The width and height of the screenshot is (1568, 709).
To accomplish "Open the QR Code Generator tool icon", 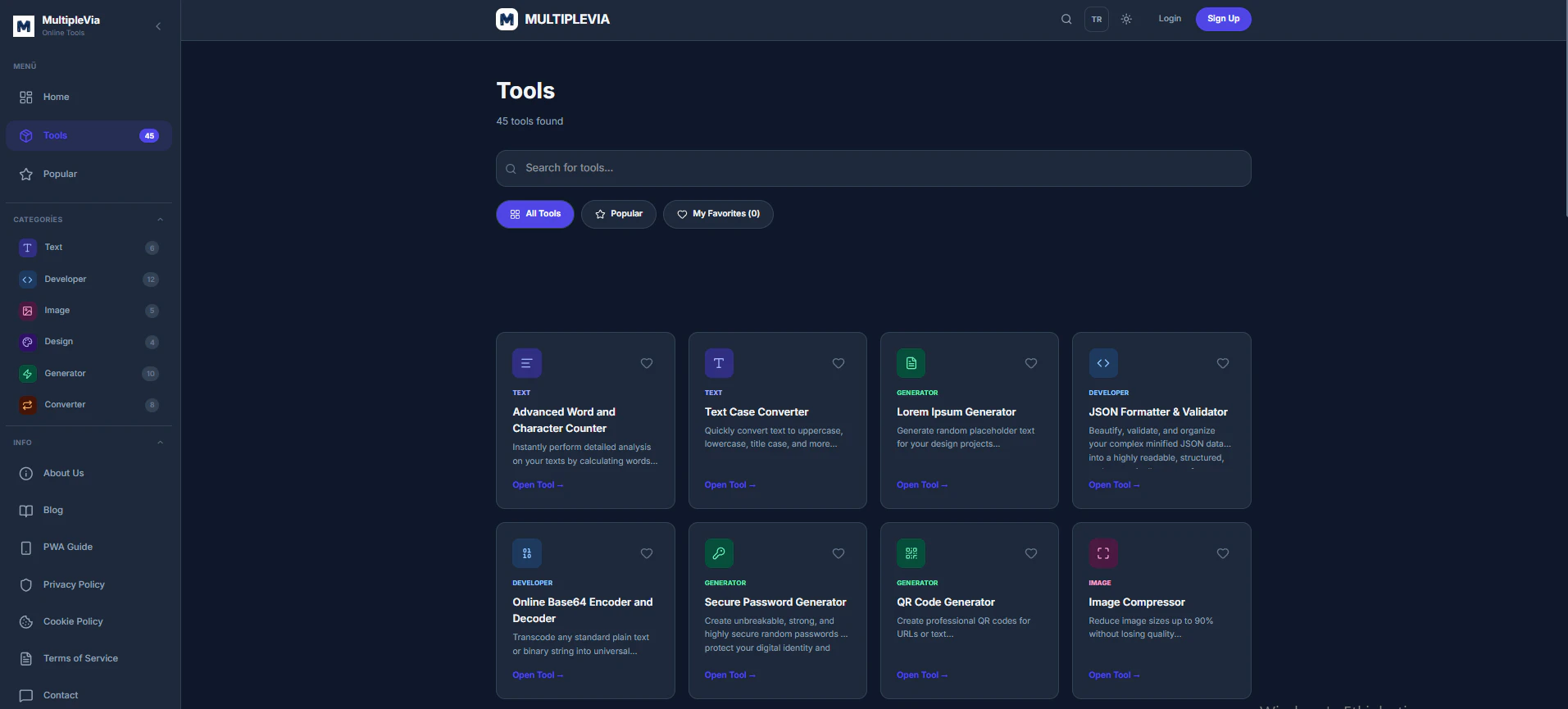I will [x=911, y=553].
